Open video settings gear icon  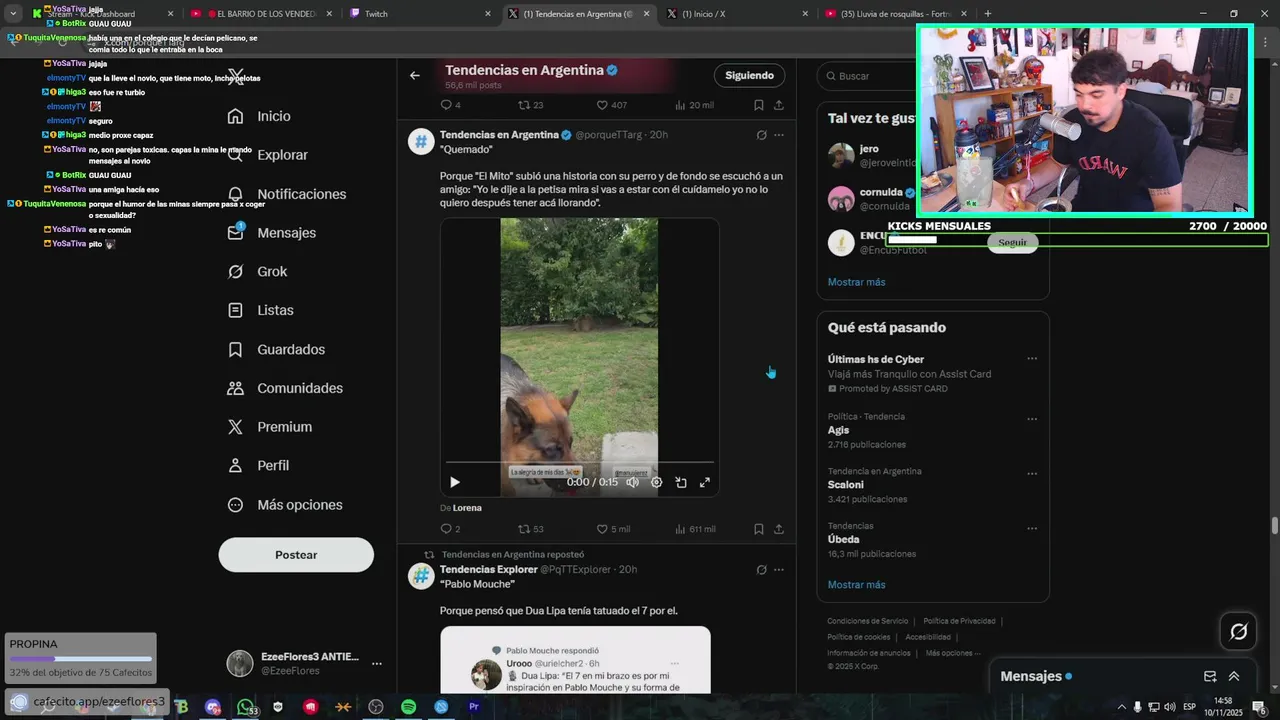[x=656, y=482]
